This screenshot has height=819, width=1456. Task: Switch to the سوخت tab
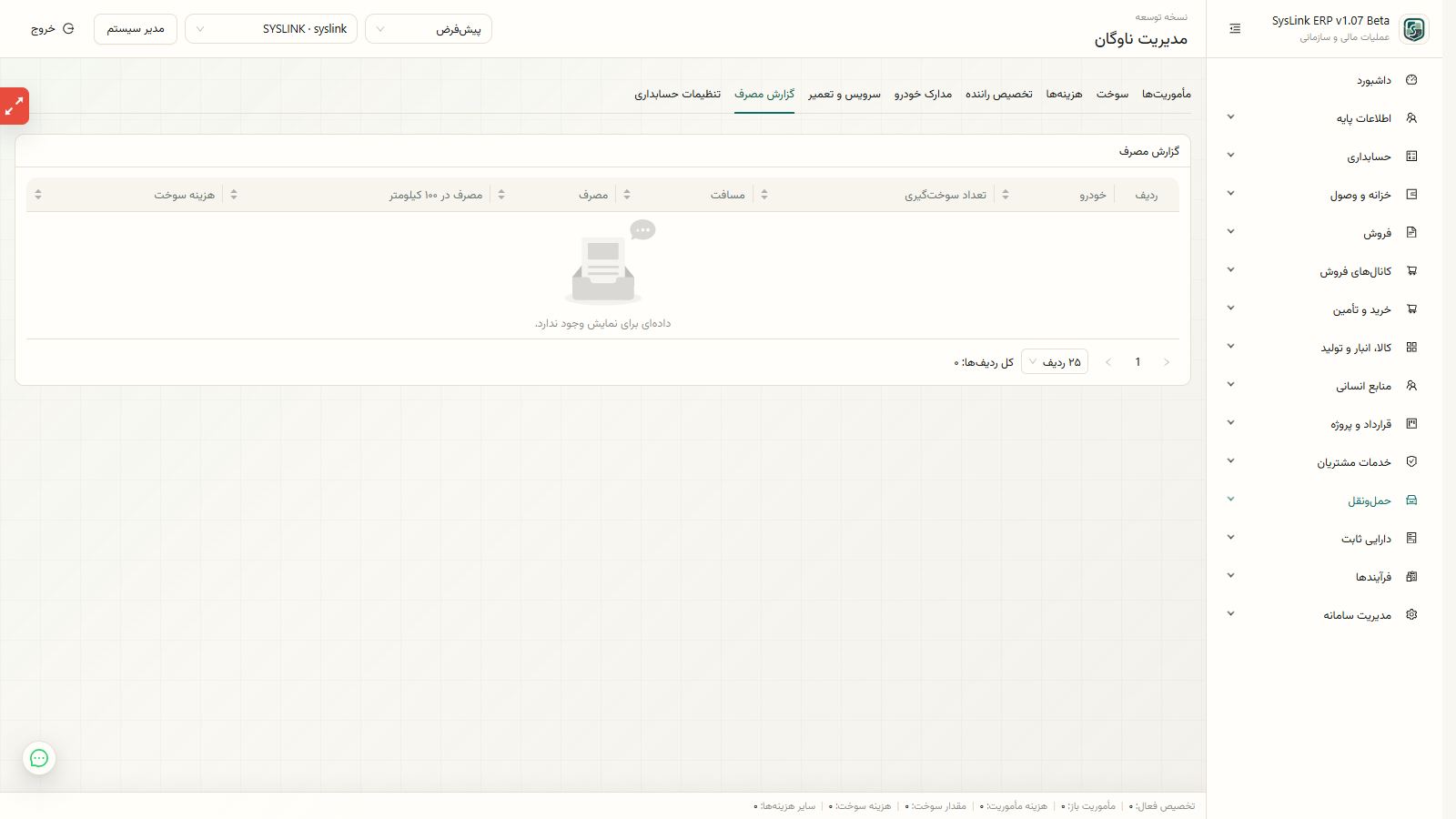(x=1112, y=94)
